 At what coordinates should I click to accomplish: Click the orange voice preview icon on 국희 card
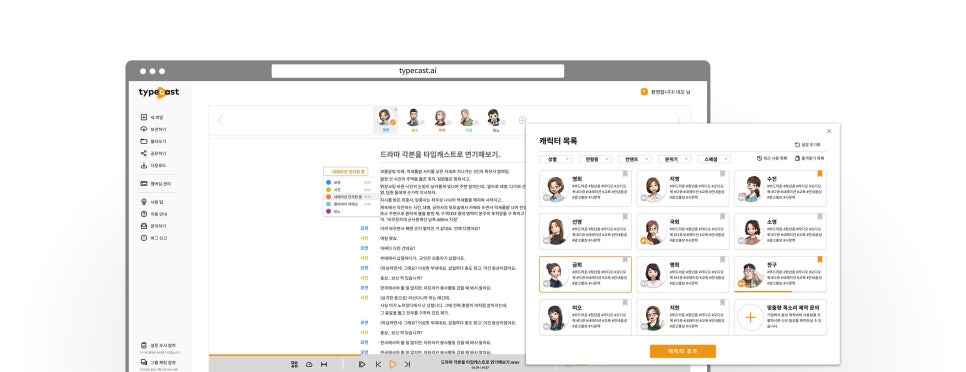[x=644, y=241]
